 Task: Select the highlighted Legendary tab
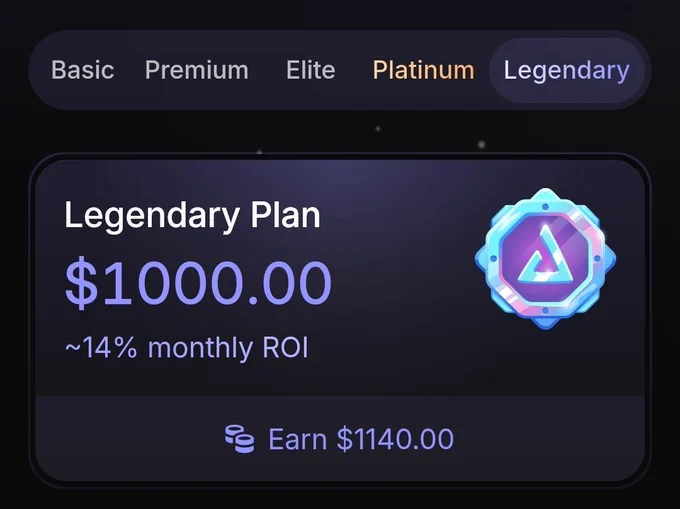point(566,70)
